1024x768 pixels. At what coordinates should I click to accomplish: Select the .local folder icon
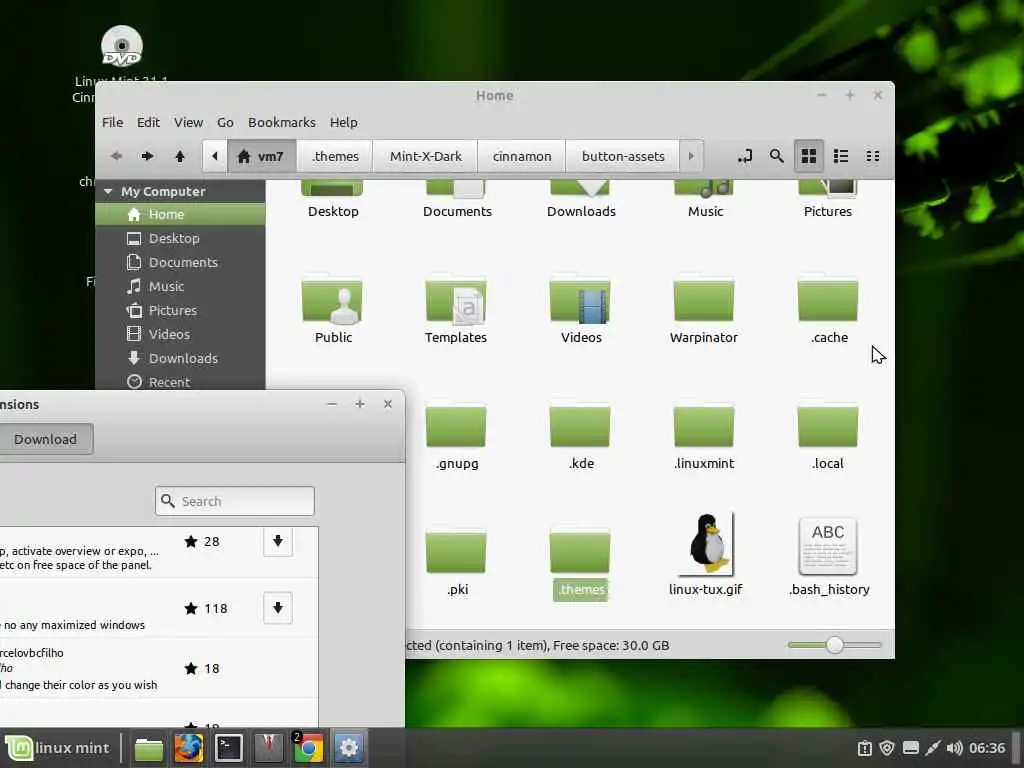click(828, 426)
